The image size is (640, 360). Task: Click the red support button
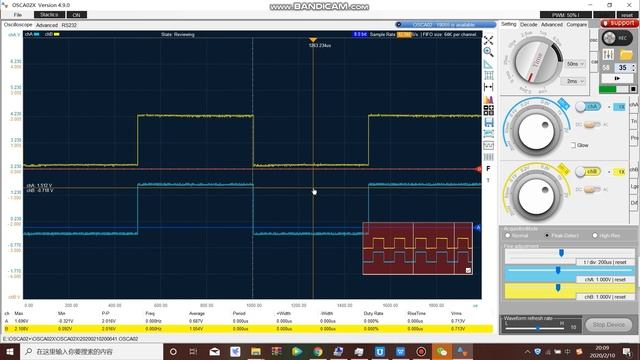619,23
